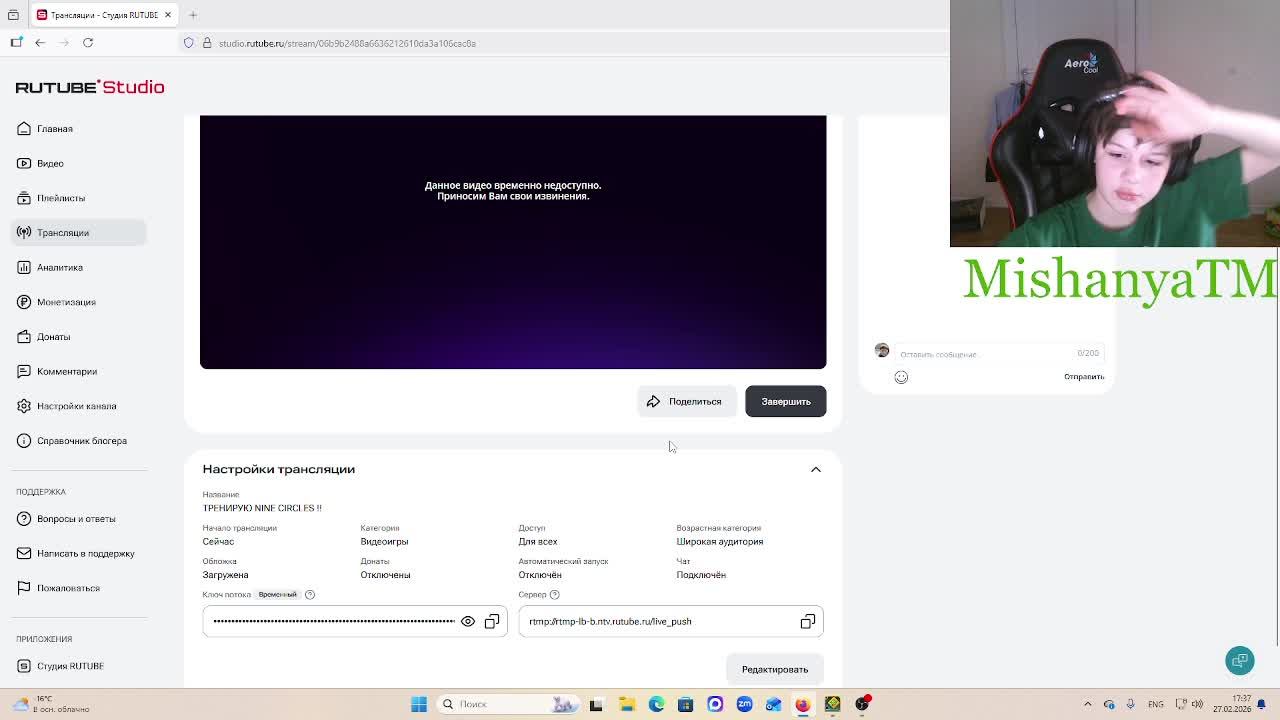Click the unavailable video player area
Screen dimensions: 1280x720
(513, 242)
